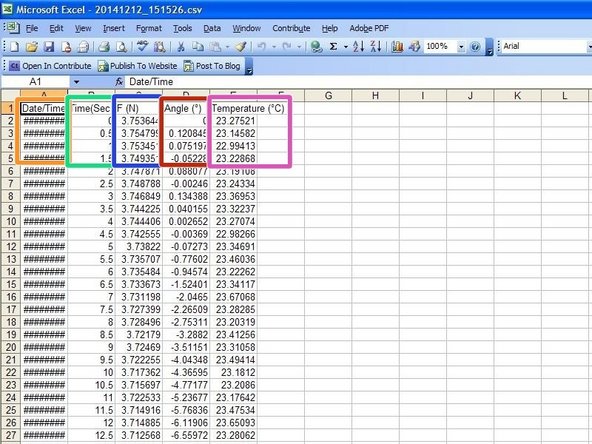Click the Excel document icon in menu bar
This screenshot has height=444, width=592.
[x=13, y=28]
